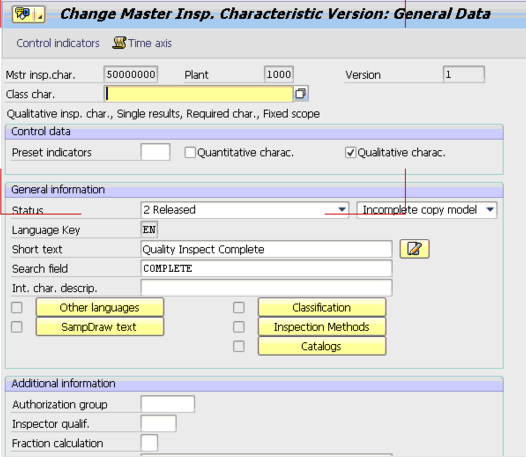This screenshot has height=457, width=526.
Task: Focus the Class char. yellow input field
Action: tap(198, 94)
